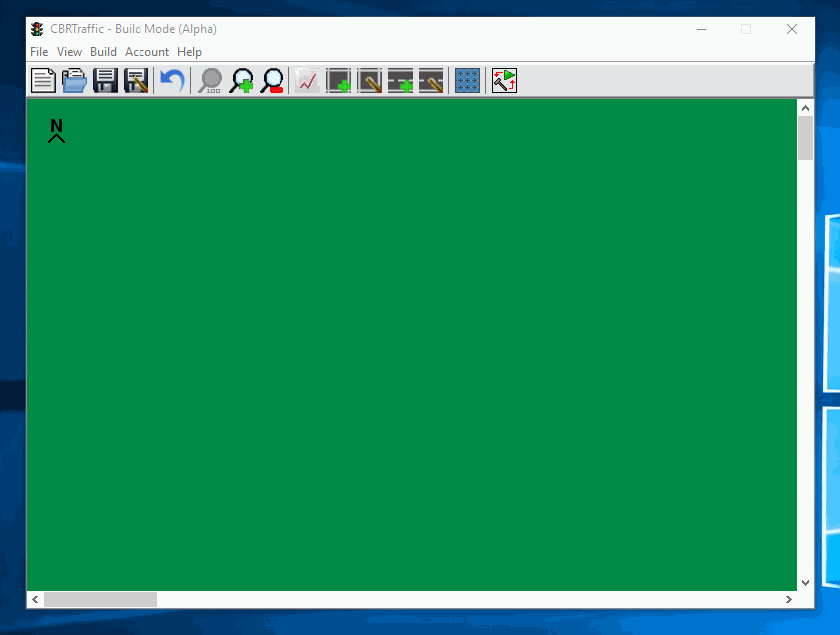Image resolution: width=840 pixels, height=635 pixels.
Task: Open the File menu
Action: [x=39, y=52]
